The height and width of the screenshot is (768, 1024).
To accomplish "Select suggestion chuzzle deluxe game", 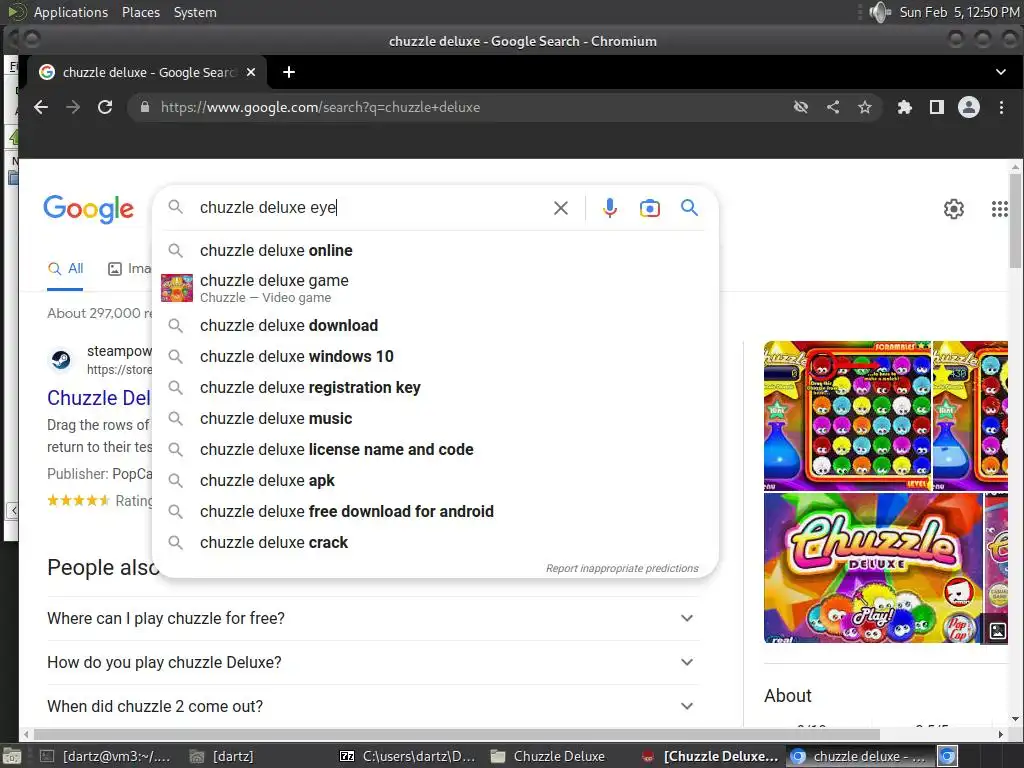I will point(435,288).
